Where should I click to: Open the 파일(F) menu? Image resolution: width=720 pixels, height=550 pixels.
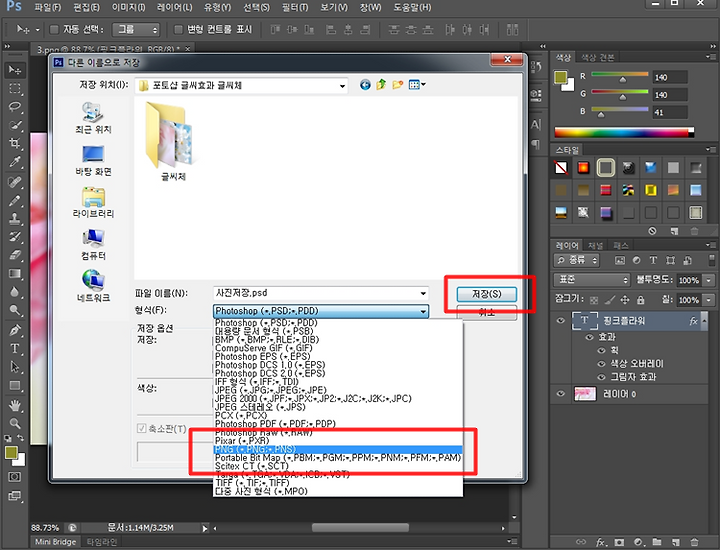48,7
